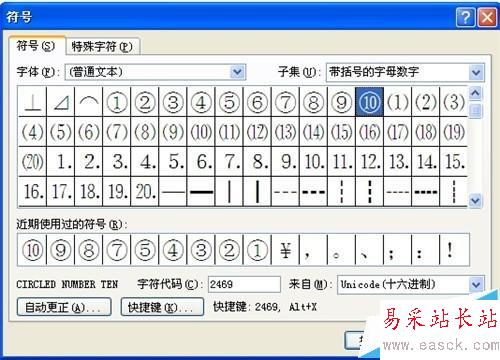Pick recently used exclamation mark symbol
Viewport: 500px width, 360px height.
454,250
